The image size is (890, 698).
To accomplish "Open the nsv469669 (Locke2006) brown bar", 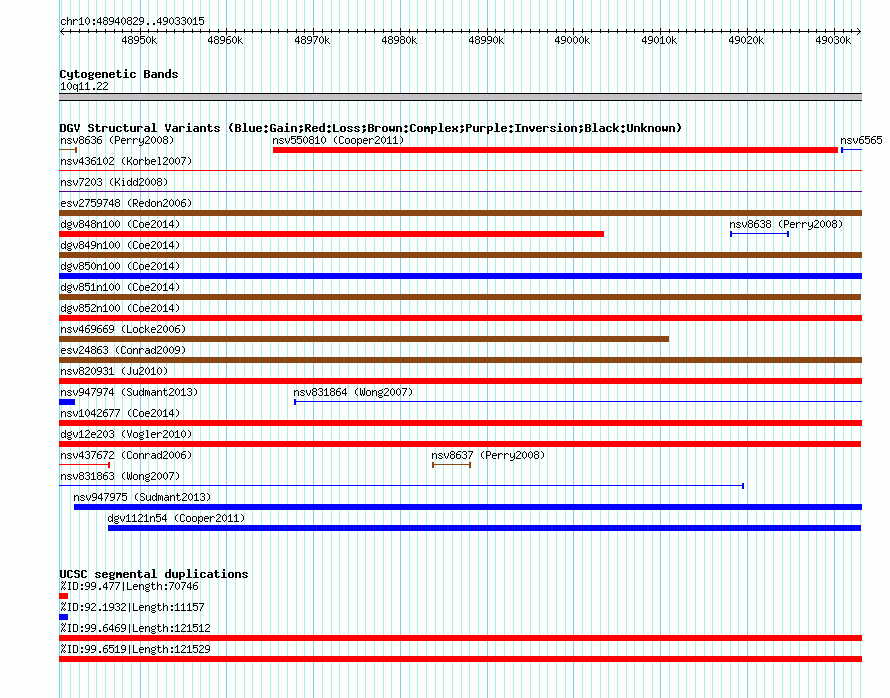I will point(364,339).
